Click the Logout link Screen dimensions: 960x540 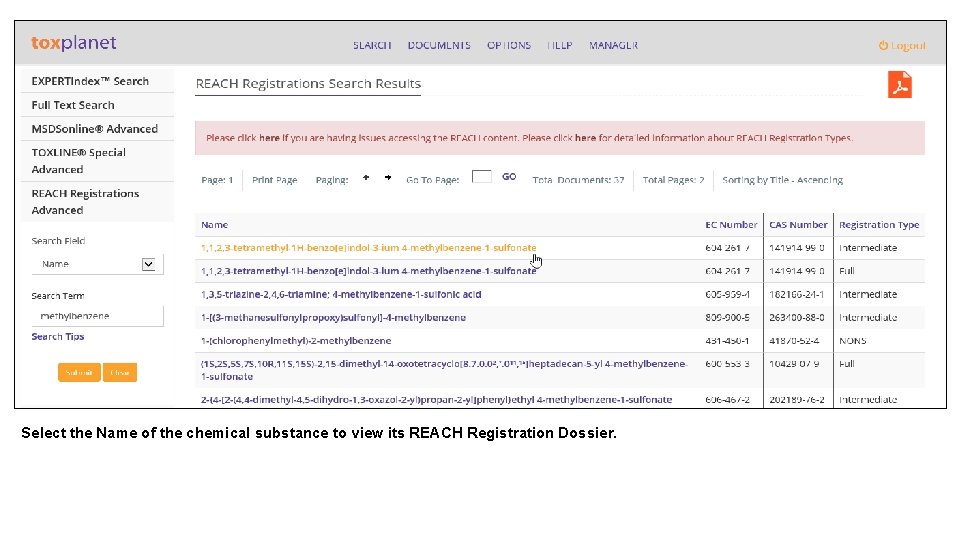902,45
